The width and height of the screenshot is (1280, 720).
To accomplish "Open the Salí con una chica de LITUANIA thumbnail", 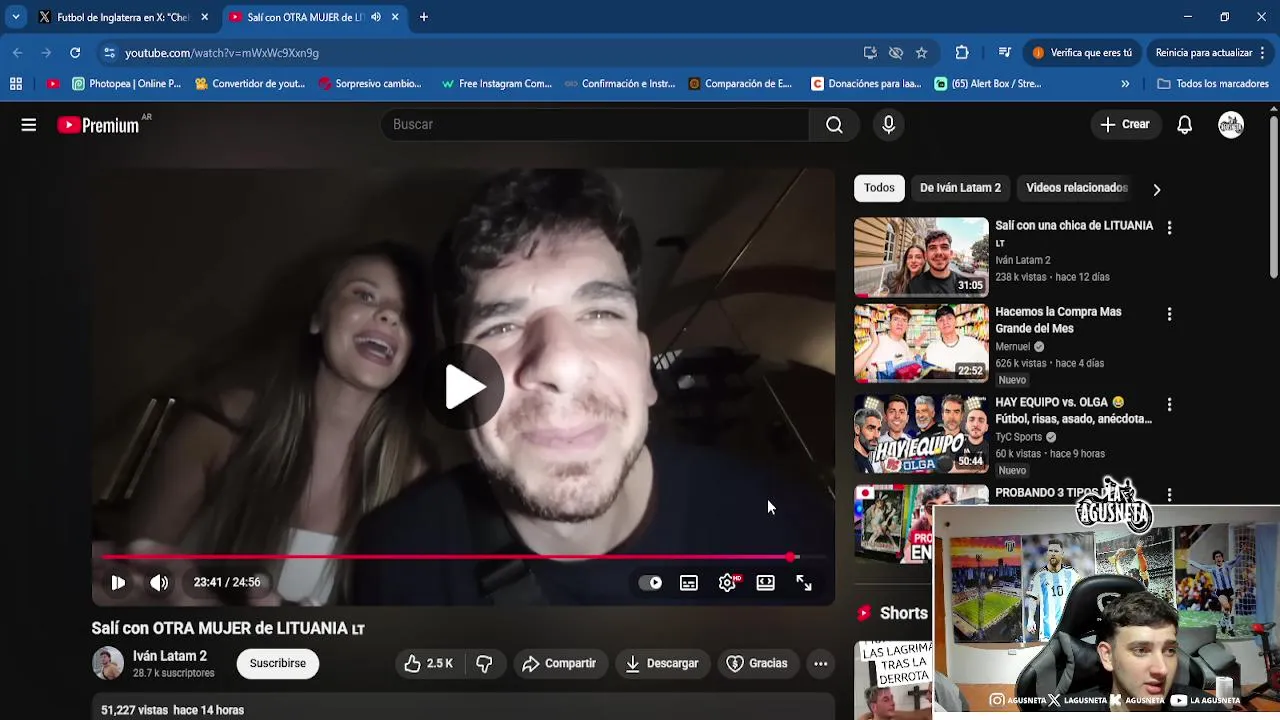I will [x=921, y=256].
